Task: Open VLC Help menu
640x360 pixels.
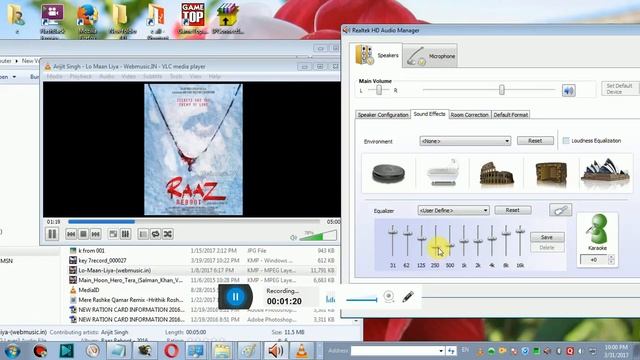Action: click(215, 76)
